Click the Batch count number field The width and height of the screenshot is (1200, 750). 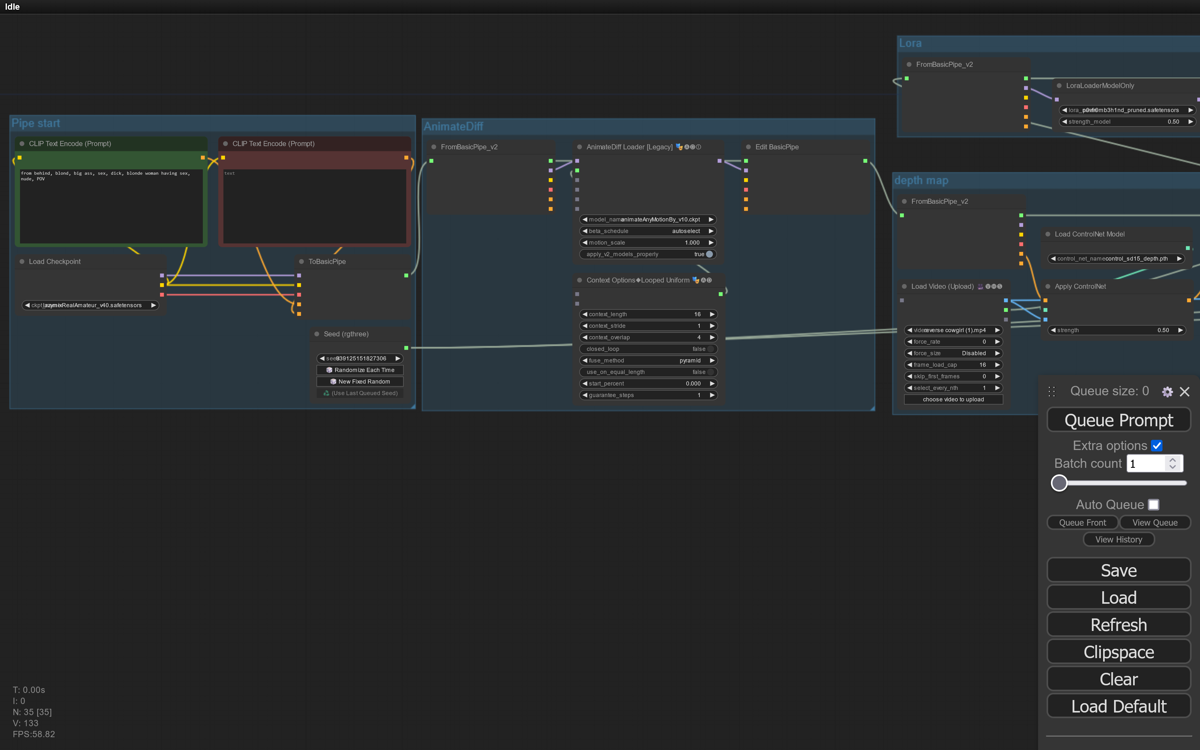(1146, 464)
